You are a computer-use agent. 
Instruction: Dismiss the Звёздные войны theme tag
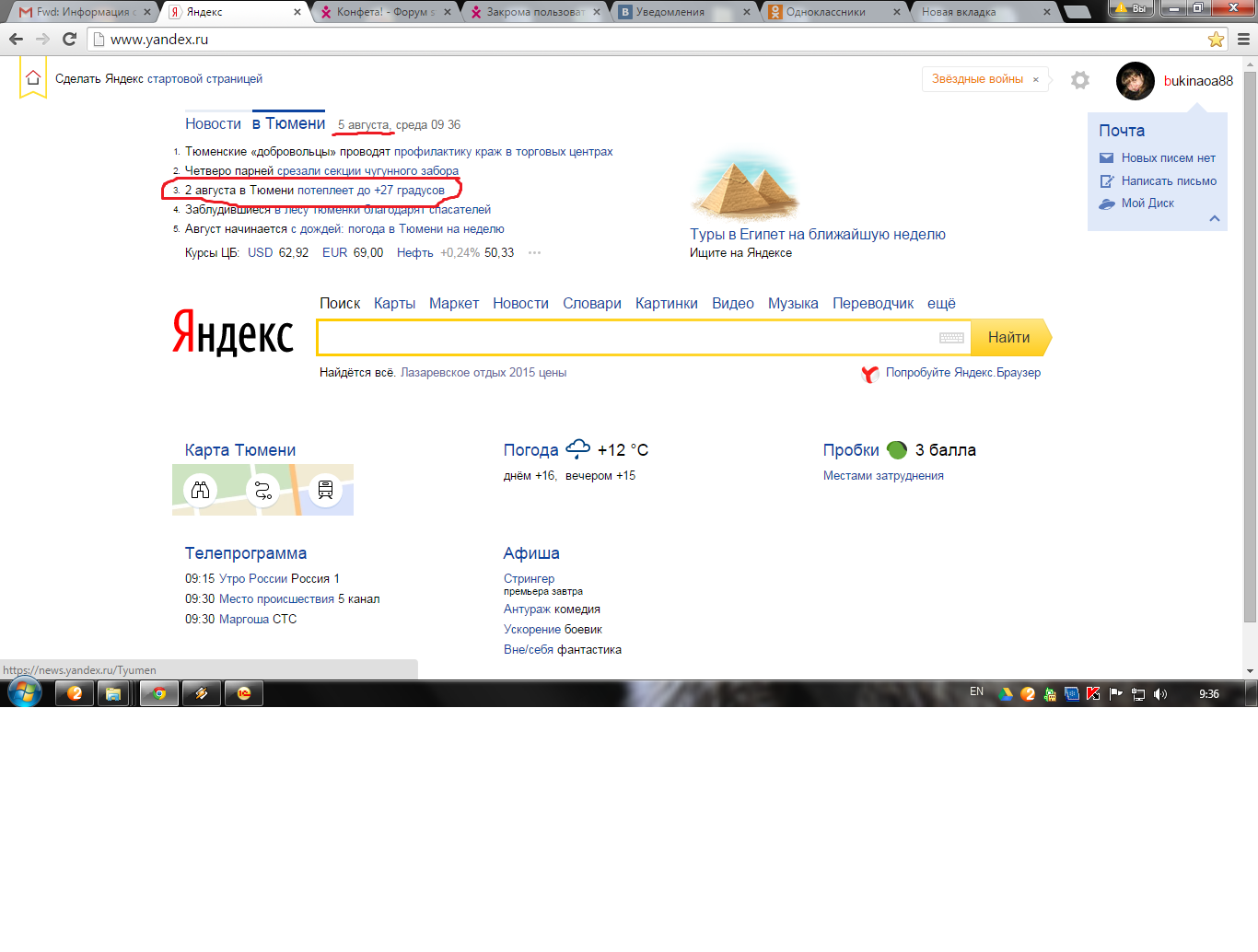tap(1036, 80)
